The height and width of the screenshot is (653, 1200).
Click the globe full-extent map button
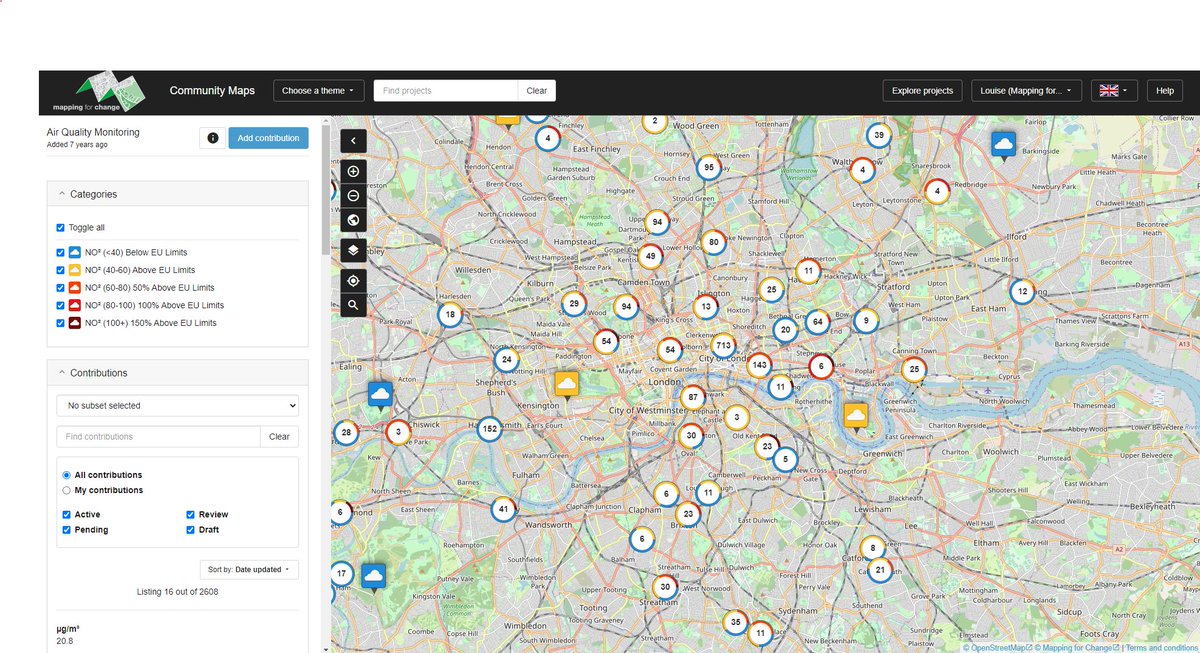(354, 220)
